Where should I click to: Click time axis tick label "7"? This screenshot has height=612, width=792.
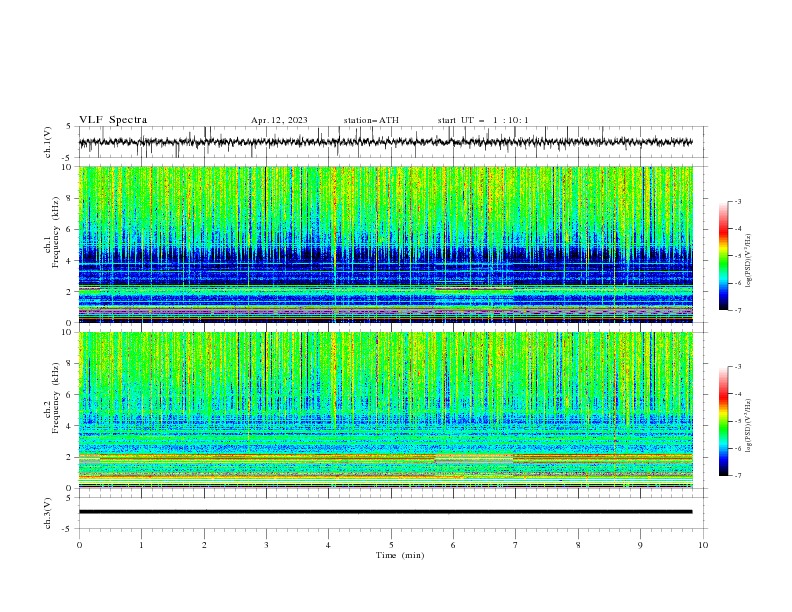coord(516,545)
